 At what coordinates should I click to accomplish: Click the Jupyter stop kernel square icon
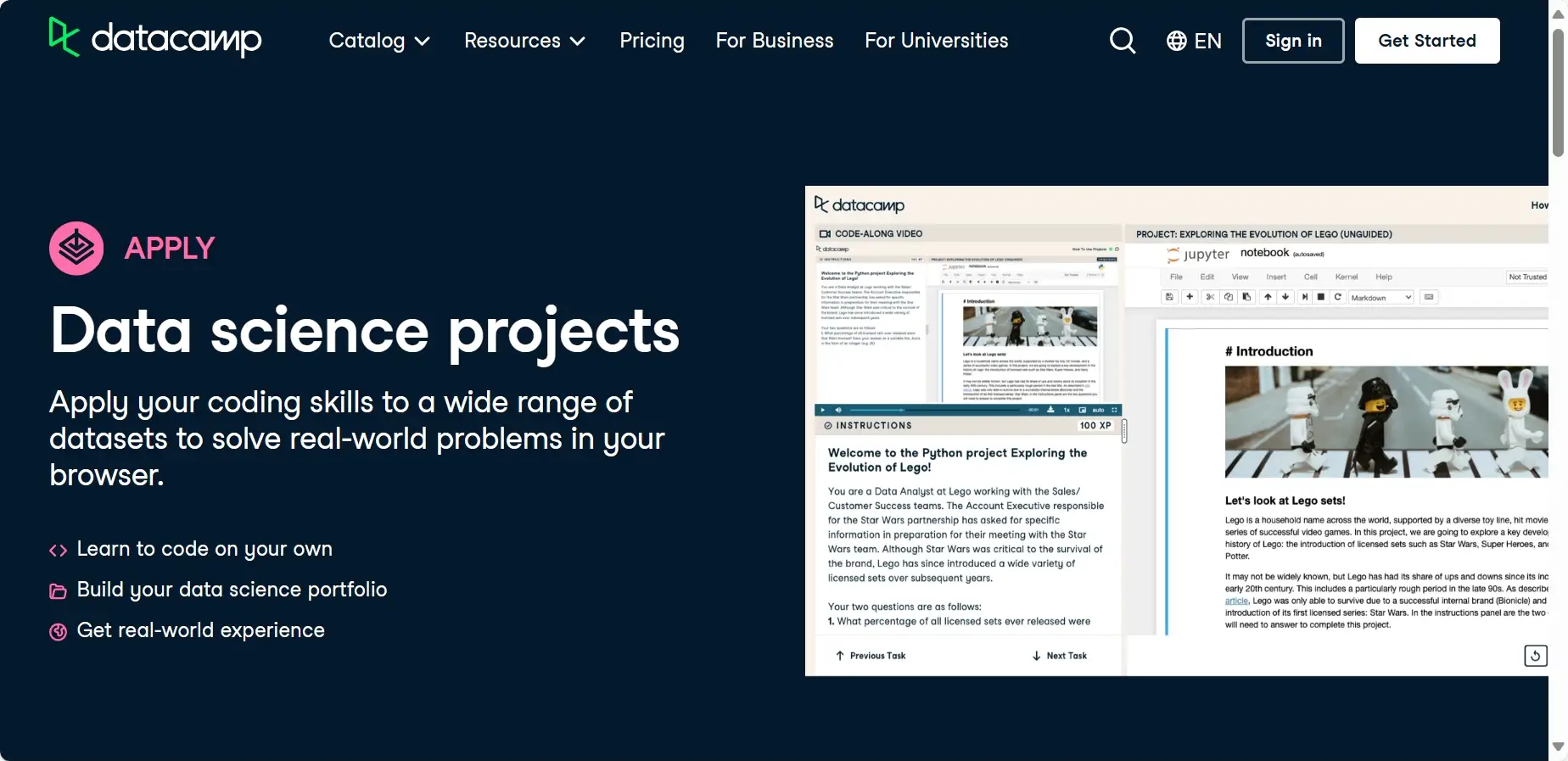point(1321,297)
